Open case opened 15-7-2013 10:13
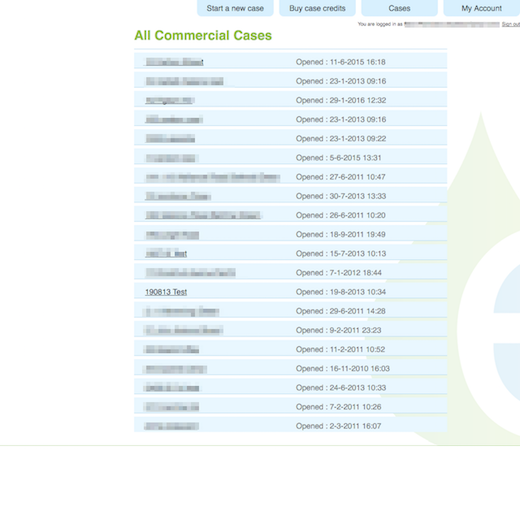The width and height of the screenshot is (520, 528). coord(166,254)
